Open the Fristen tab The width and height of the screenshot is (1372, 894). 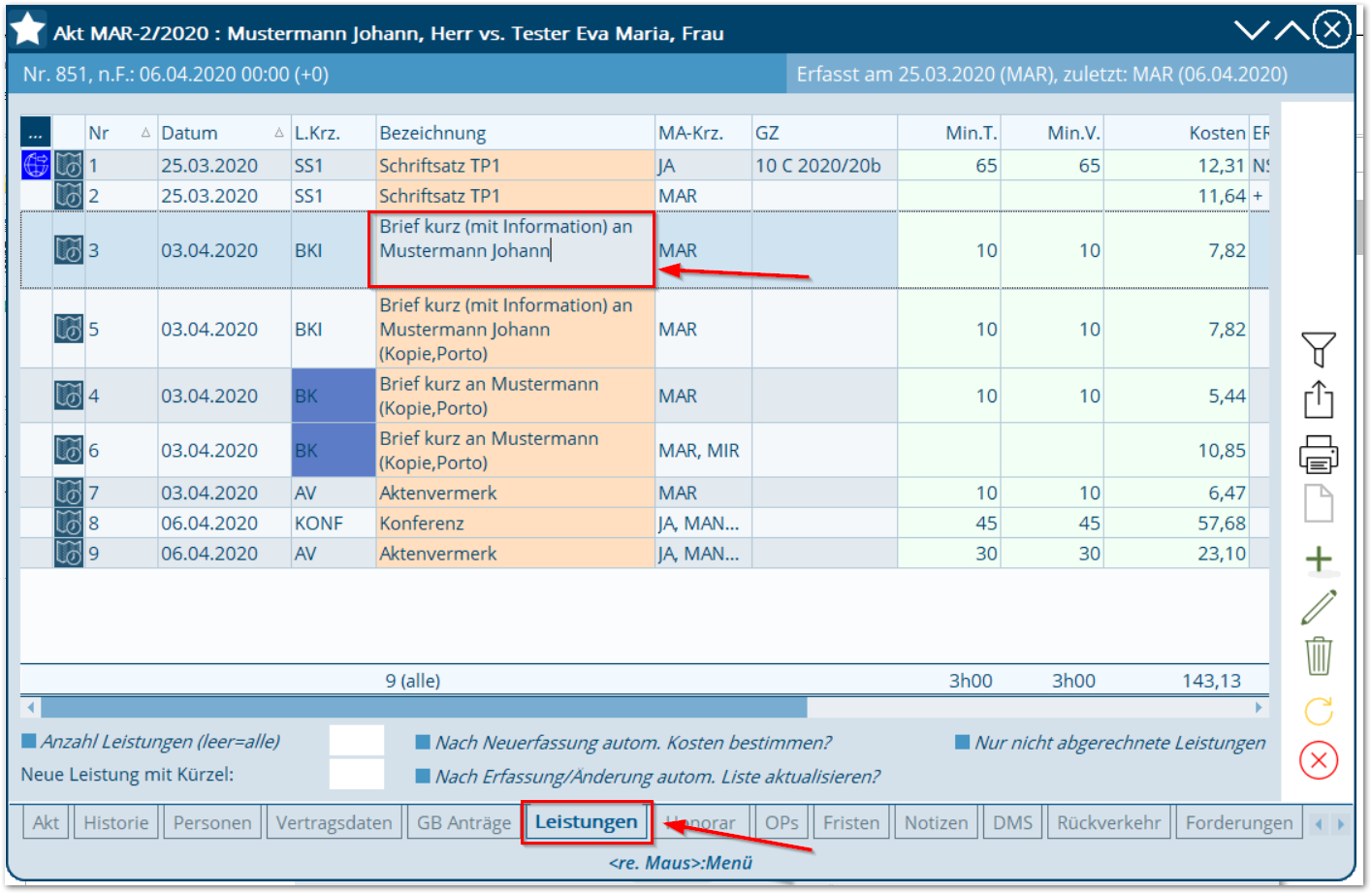(851, 823)
